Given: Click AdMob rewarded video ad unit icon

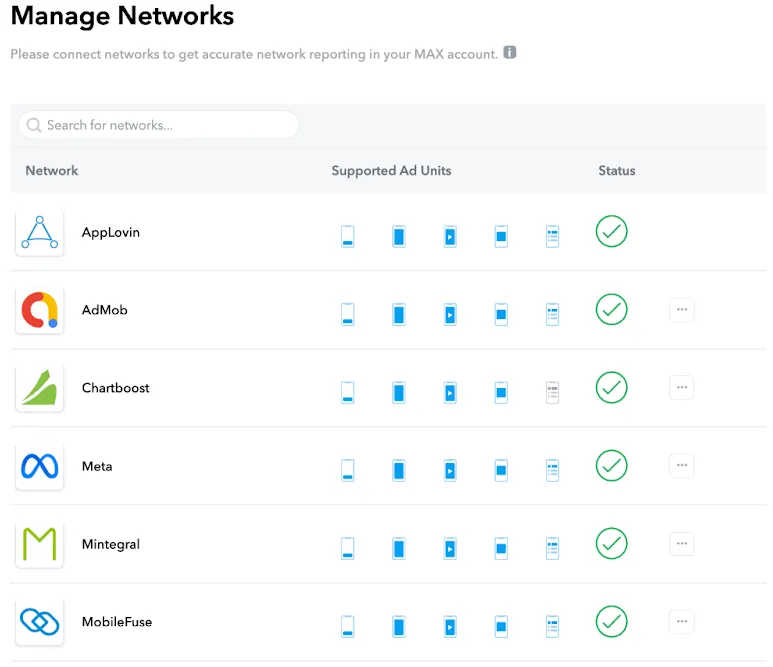Looking at the screenshot, I should pos(450,314).
